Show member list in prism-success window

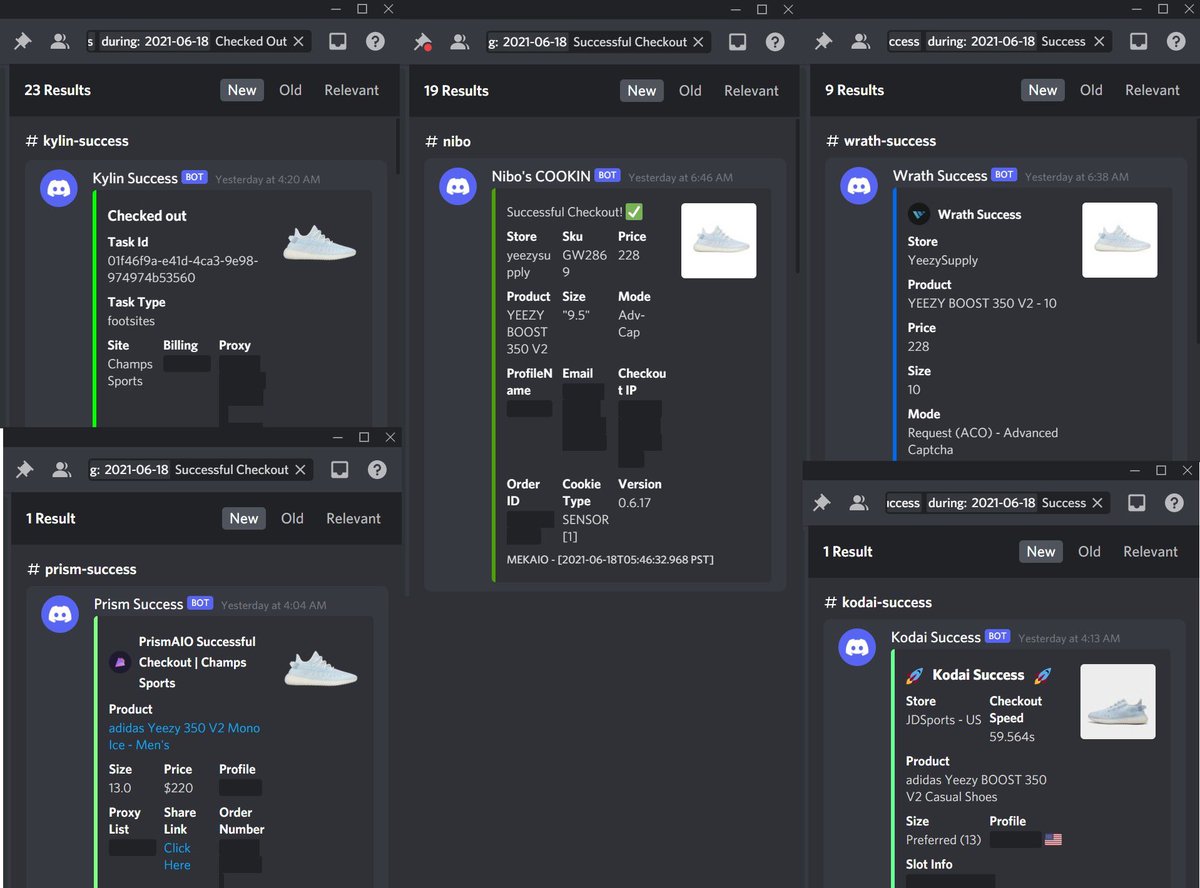coord(61,470)
